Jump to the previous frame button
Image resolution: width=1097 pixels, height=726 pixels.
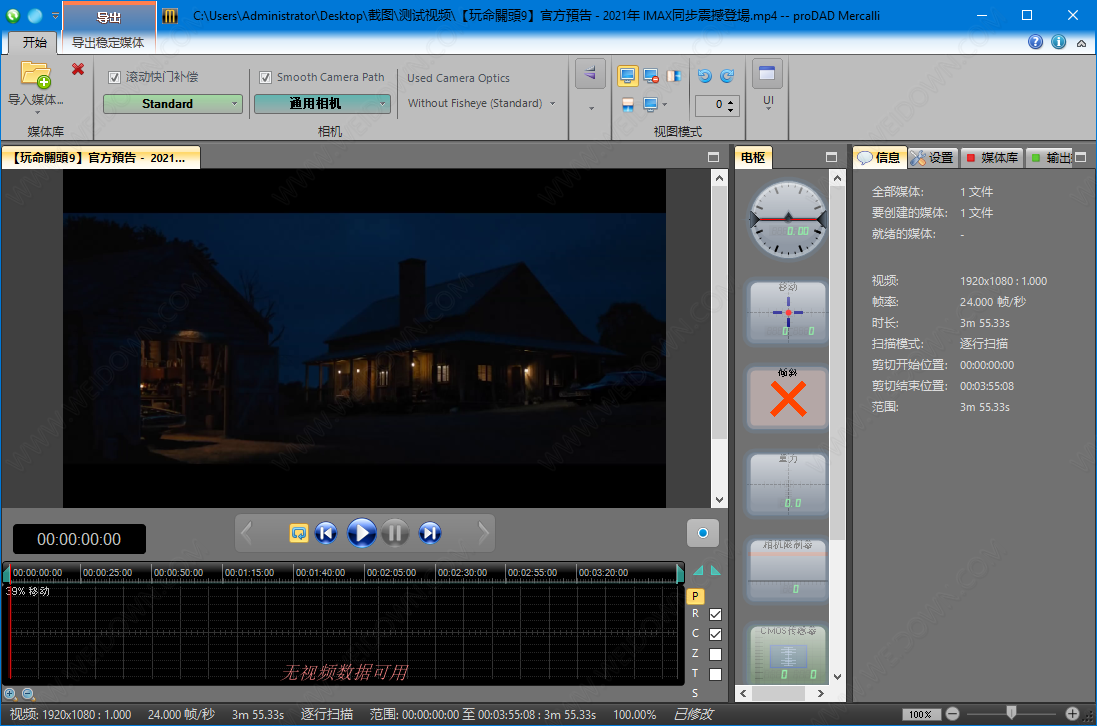326,533
